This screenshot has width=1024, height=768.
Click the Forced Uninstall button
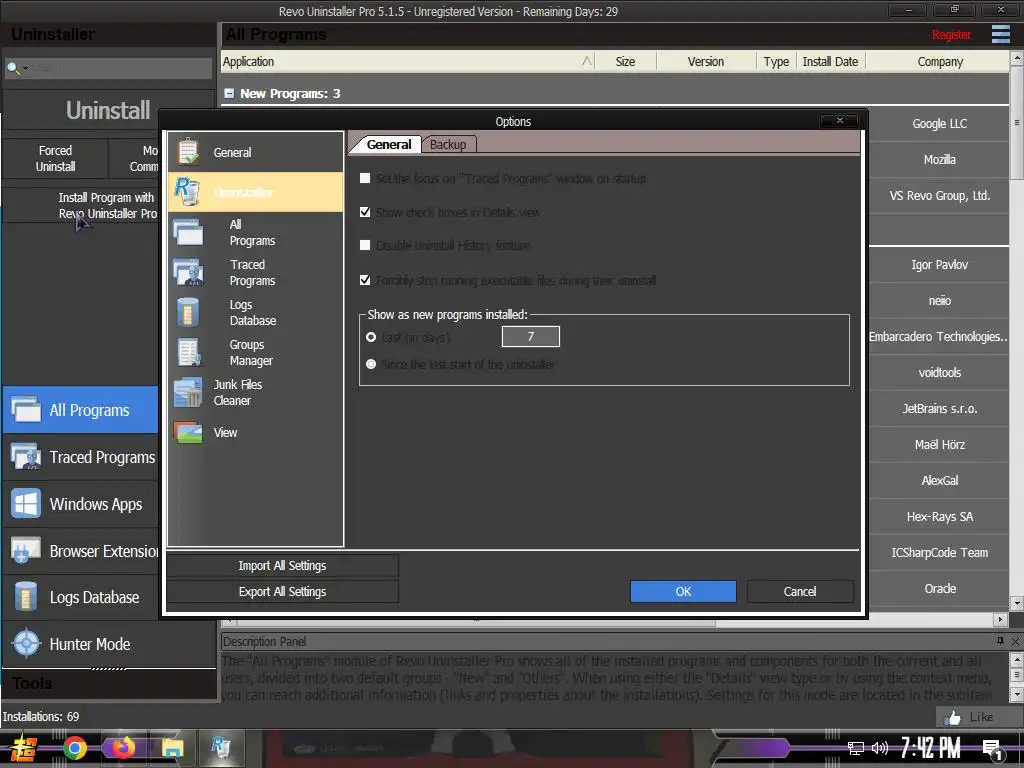pyautogui.click(x=56, y=158)
